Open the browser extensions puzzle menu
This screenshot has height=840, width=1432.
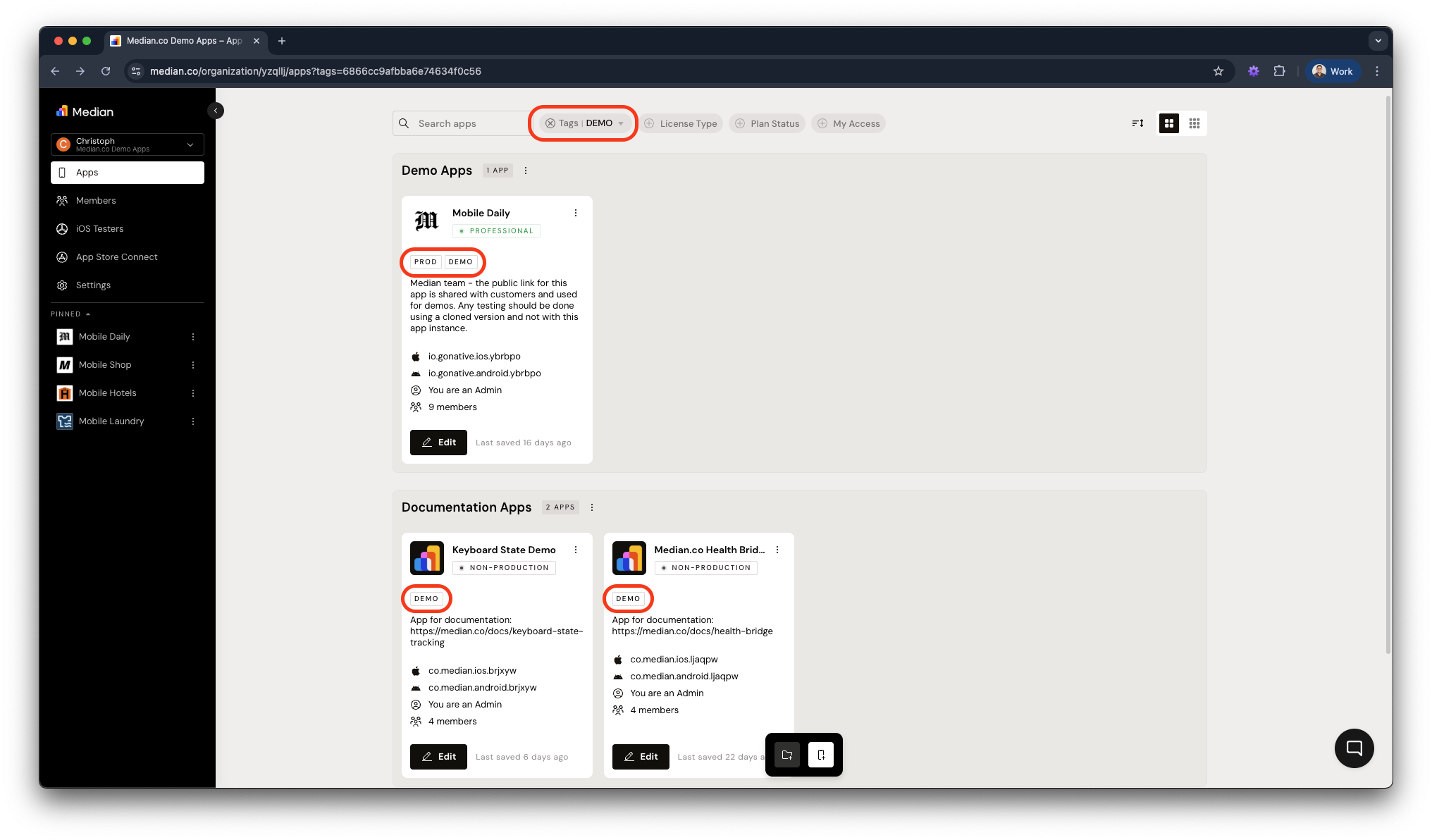point(1280,71)
